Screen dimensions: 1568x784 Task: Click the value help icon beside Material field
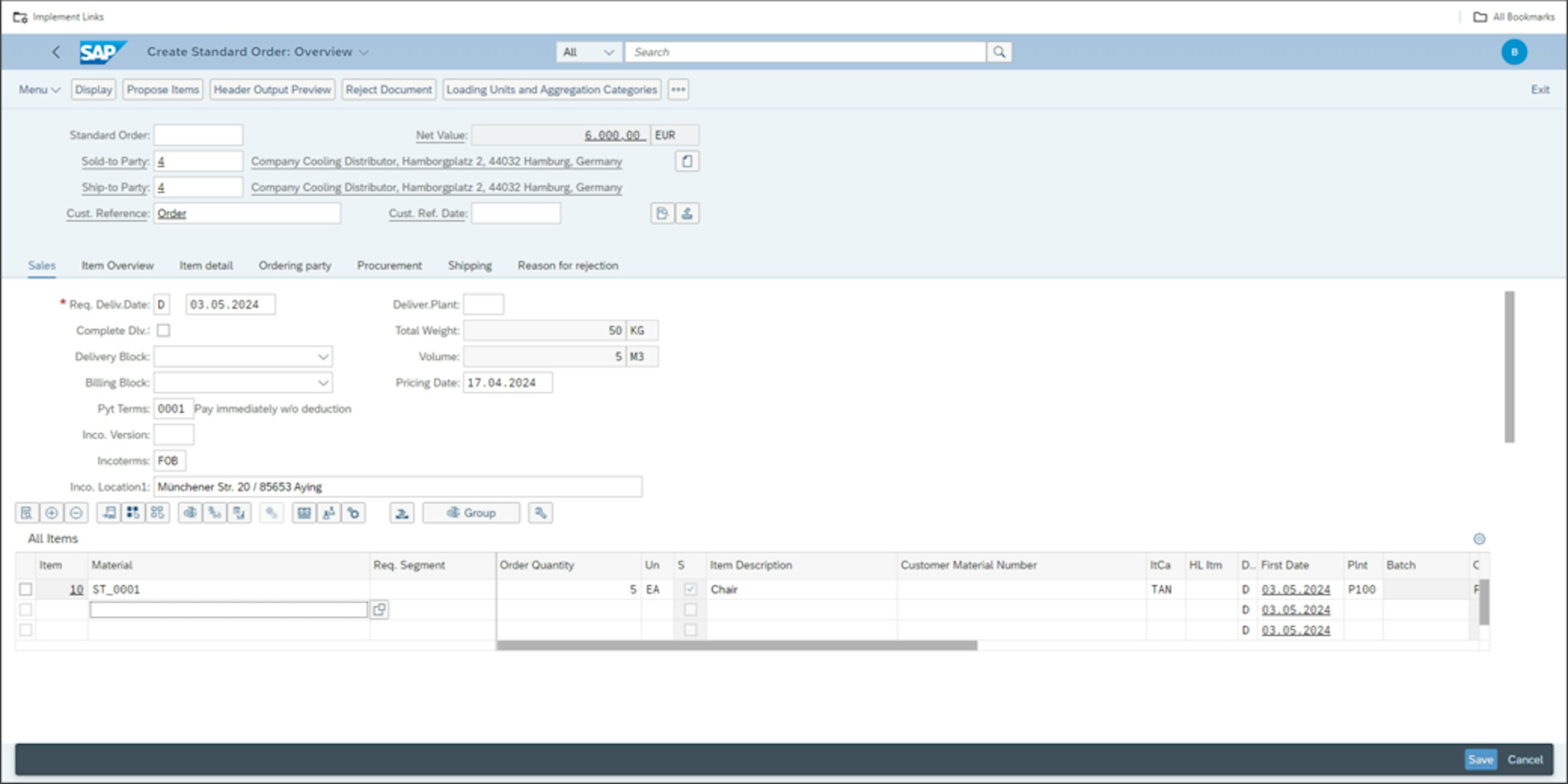point(379,609)
